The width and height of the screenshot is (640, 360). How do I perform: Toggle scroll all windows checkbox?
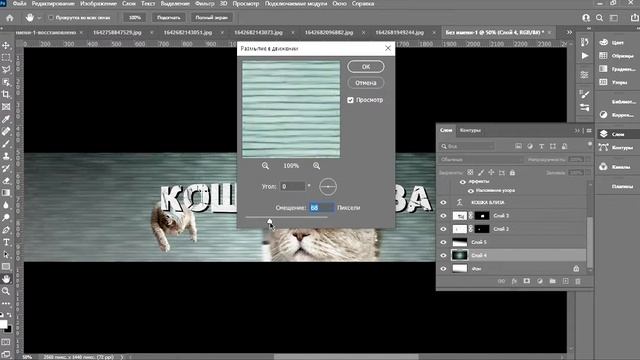point(51,18)
